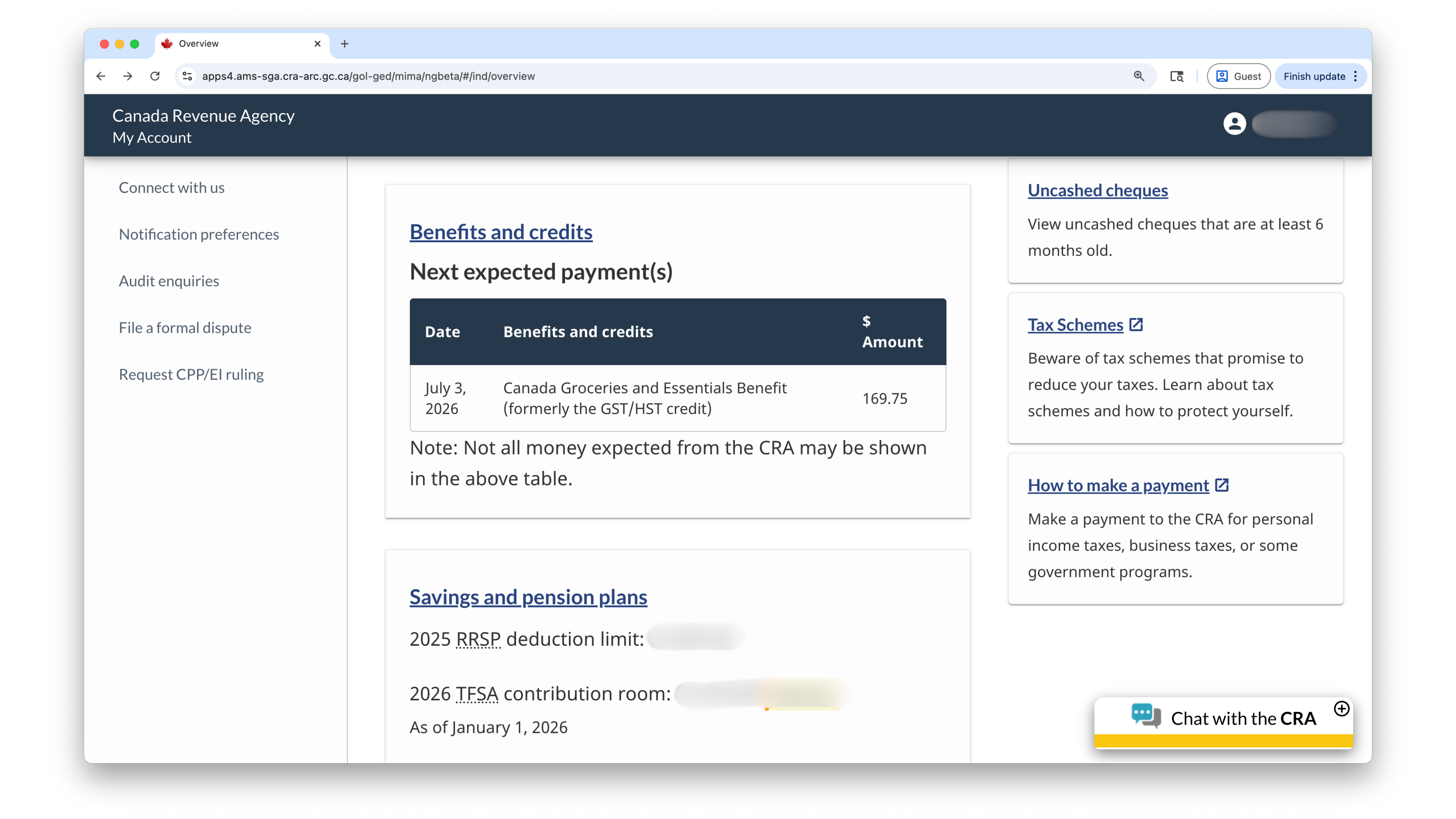
Task: Select Request CPP/EI ruling in sidebar
Action: click(191, 374)
